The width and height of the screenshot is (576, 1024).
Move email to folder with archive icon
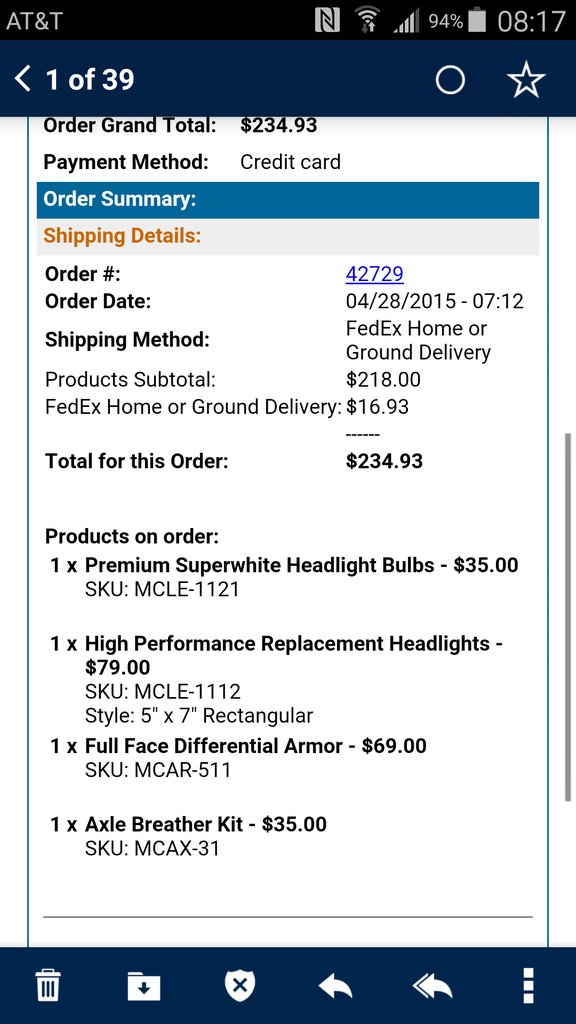click(144, 985)
